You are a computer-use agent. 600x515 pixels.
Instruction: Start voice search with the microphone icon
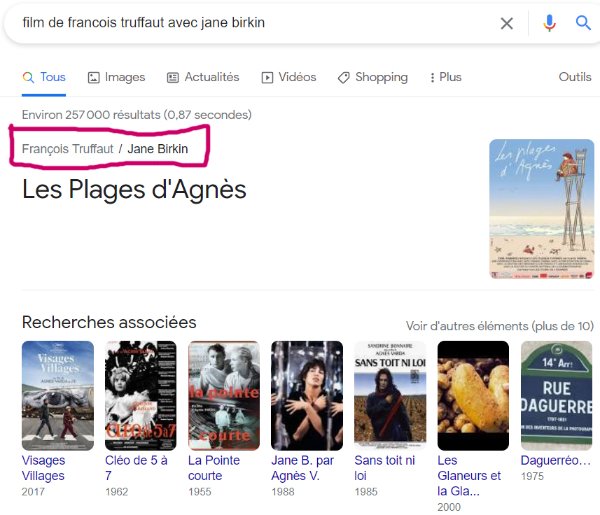coord(549,23)
